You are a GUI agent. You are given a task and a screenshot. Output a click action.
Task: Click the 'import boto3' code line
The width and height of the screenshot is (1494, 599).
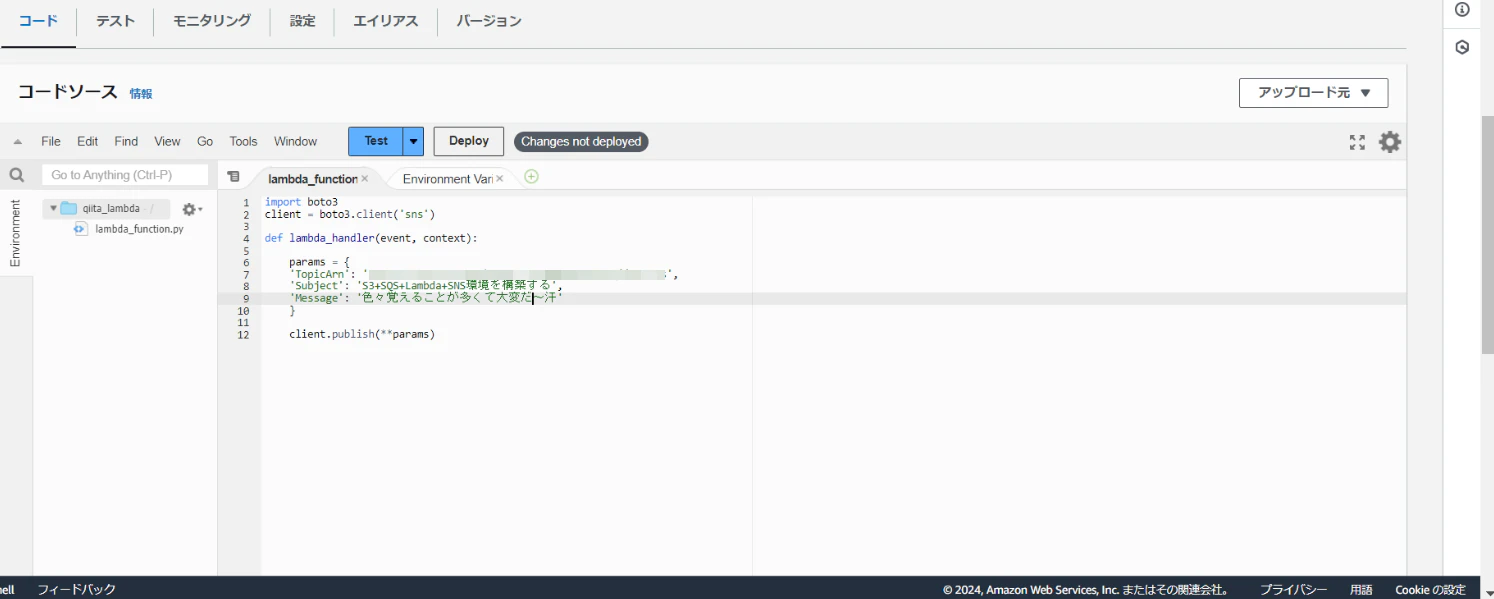click(x=301, y=203)
